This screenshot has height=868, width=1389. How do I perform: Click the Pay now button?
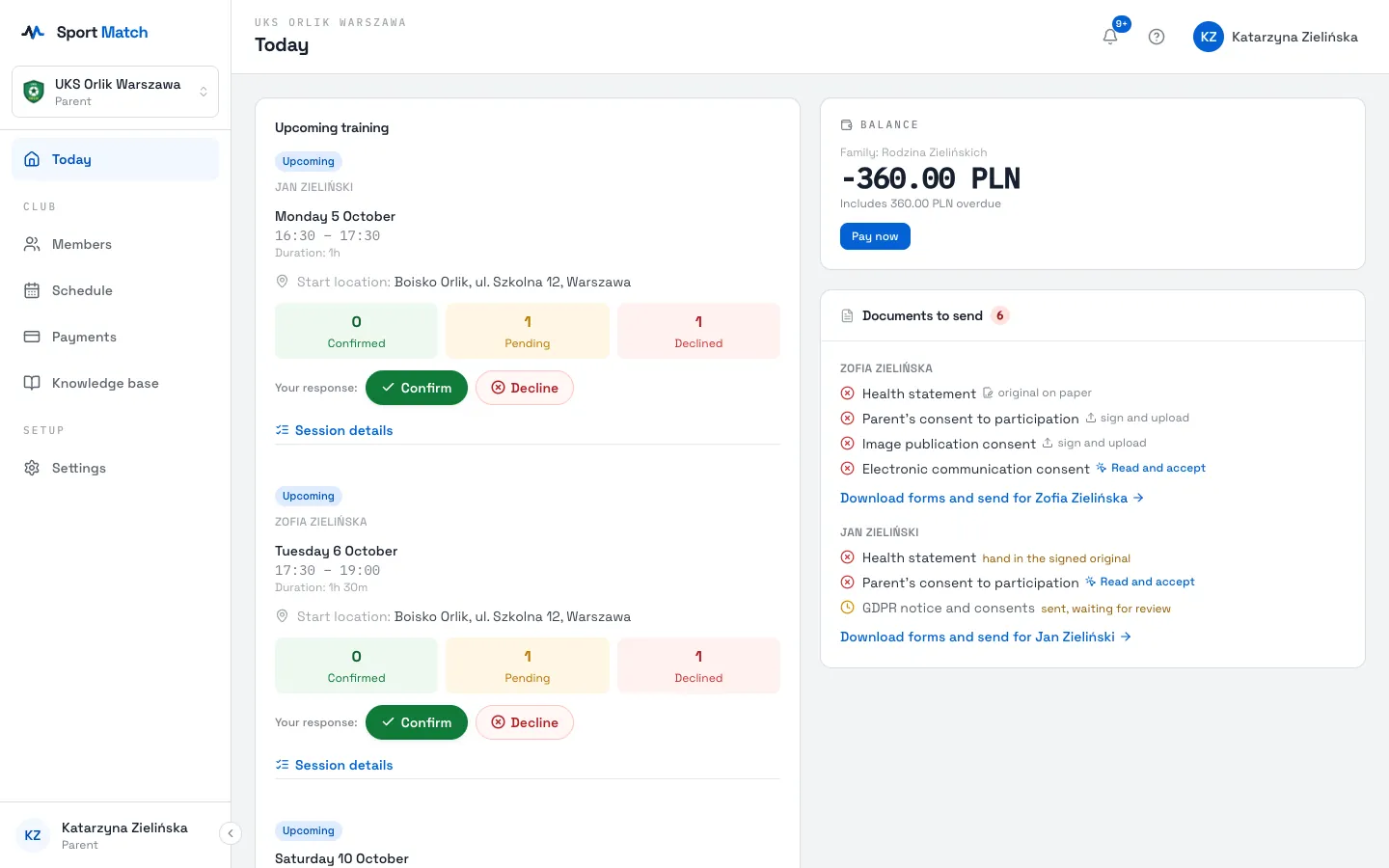875,236
